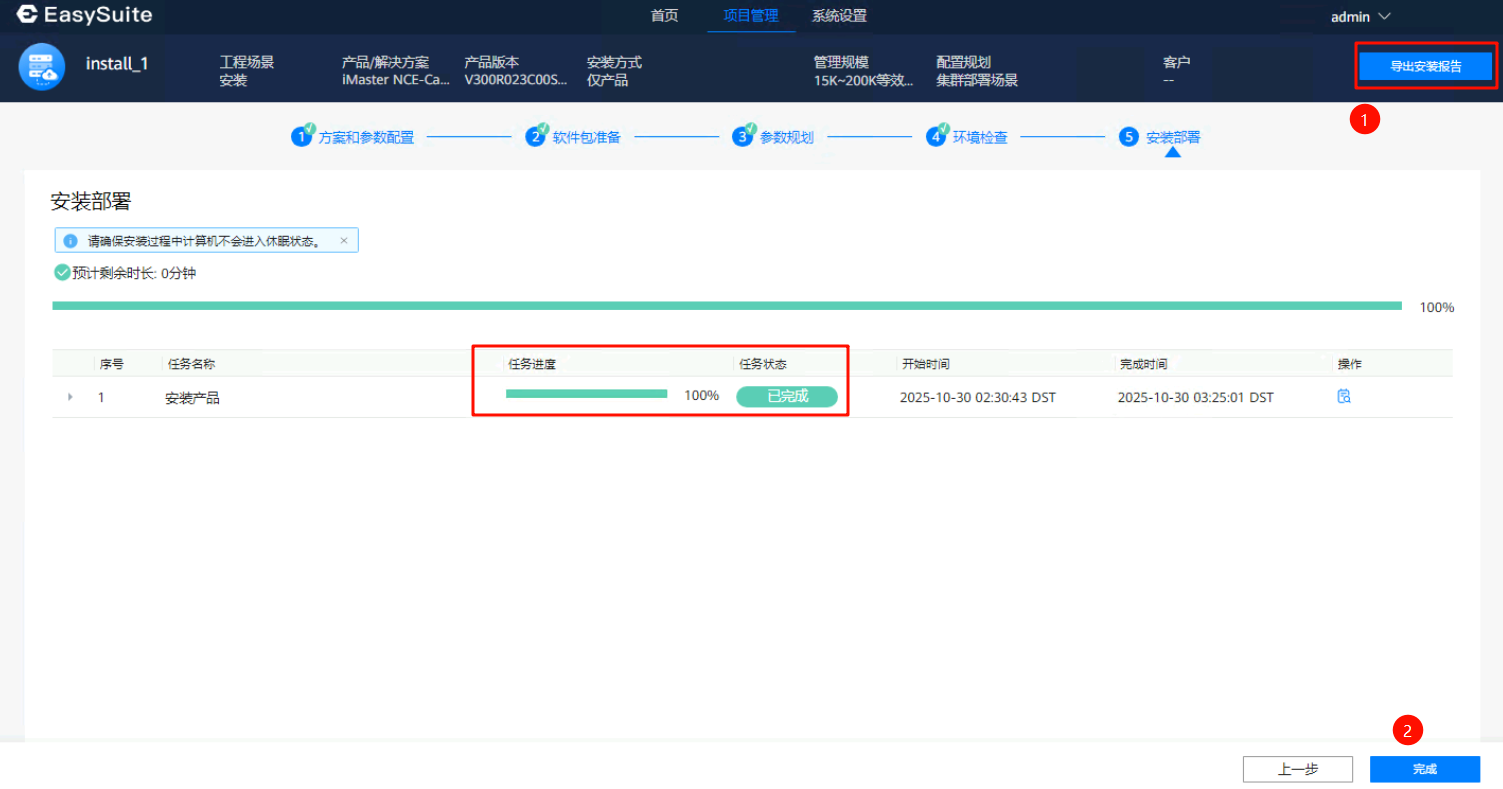
Task: Click the 已完成 task status badge
Action: (787, 396)
